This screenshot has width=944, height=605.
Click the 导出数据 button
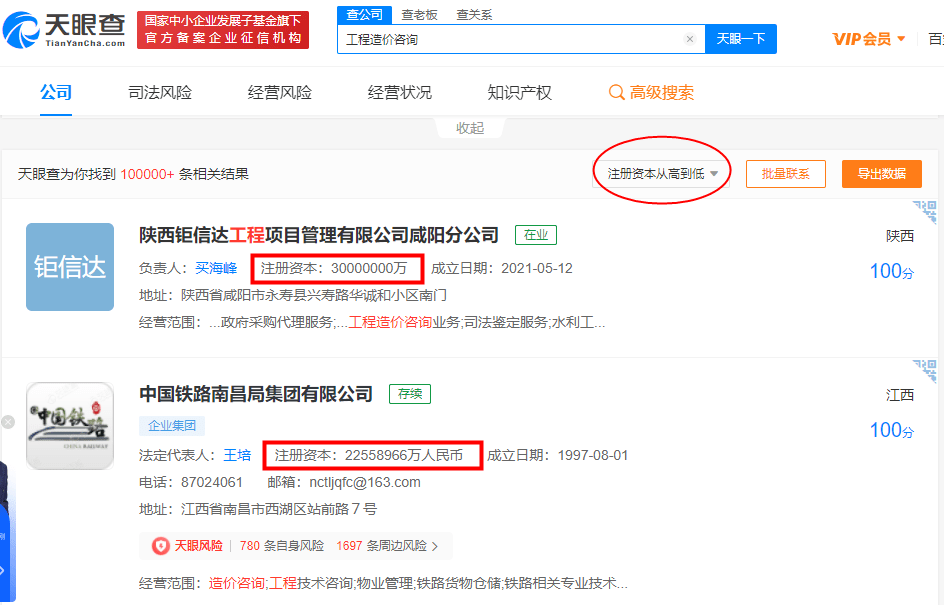click(881, 174)
